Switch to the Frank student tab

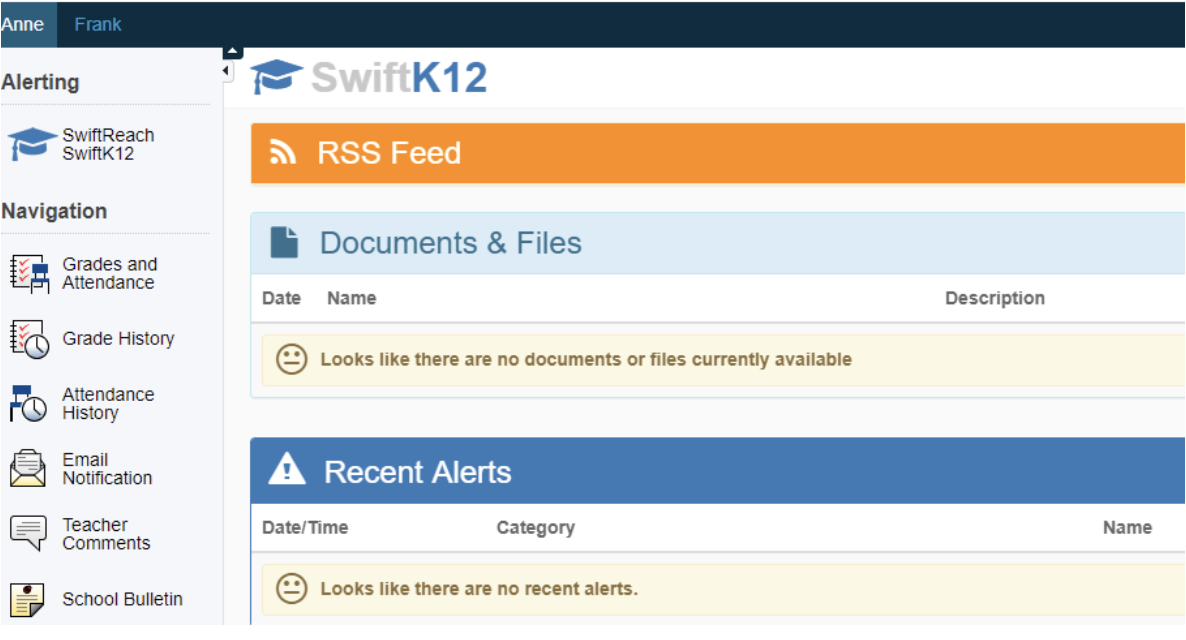coord(98,24)
